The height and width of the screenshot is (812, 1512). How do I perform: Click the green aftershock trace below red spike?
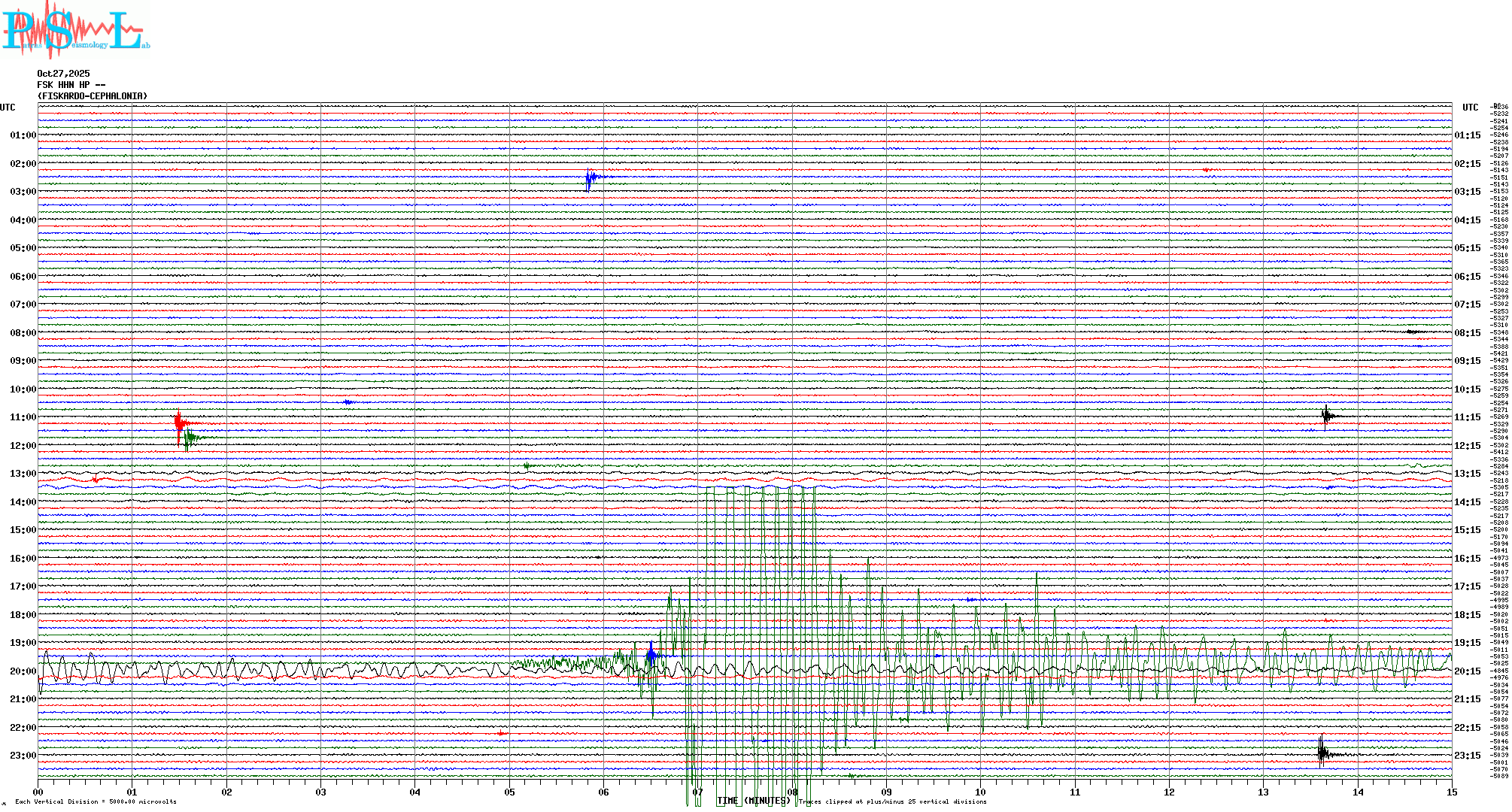[190, 438]
